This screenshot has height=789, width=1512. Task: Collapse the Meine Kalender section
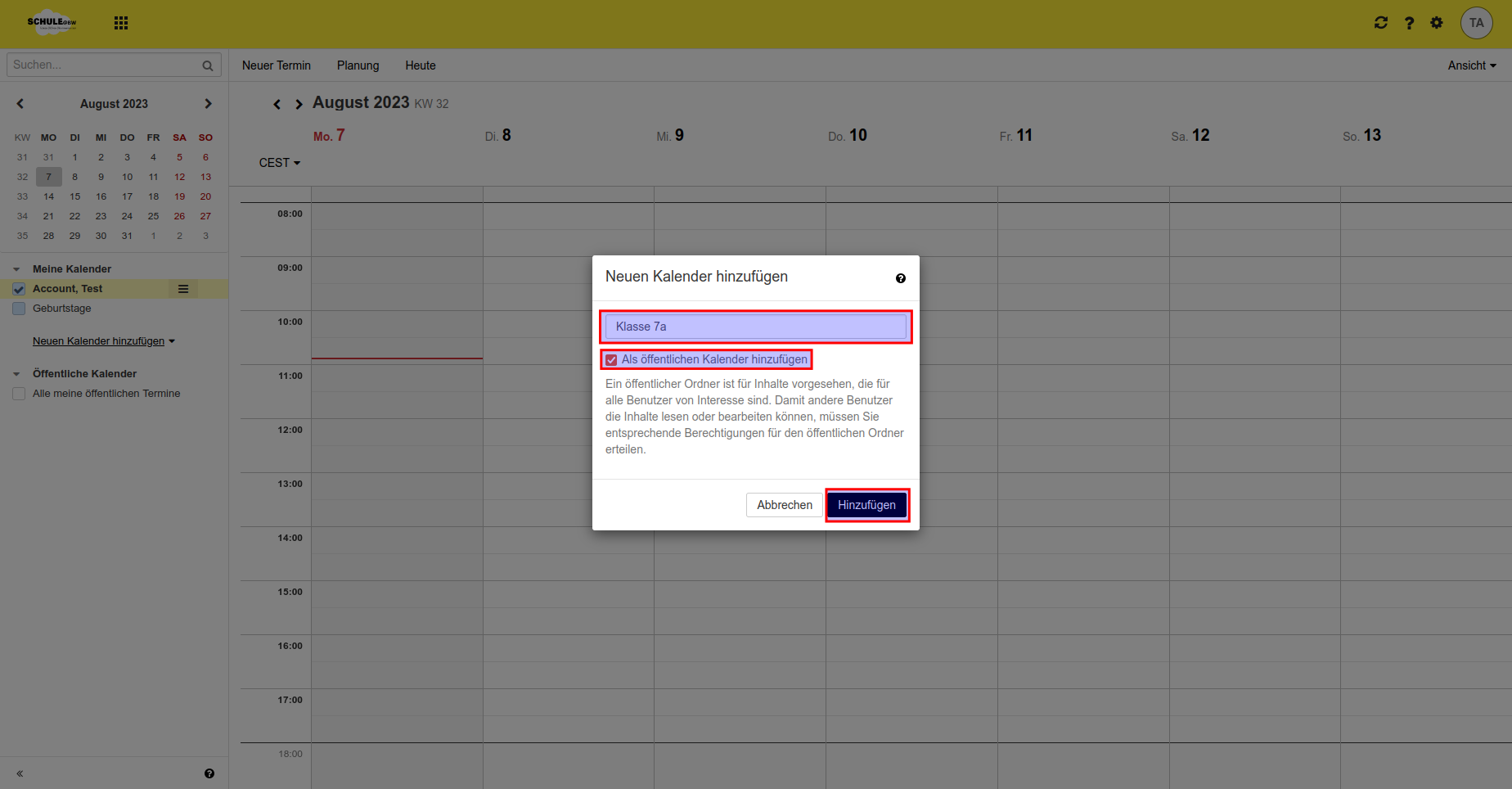click(15, 268)
